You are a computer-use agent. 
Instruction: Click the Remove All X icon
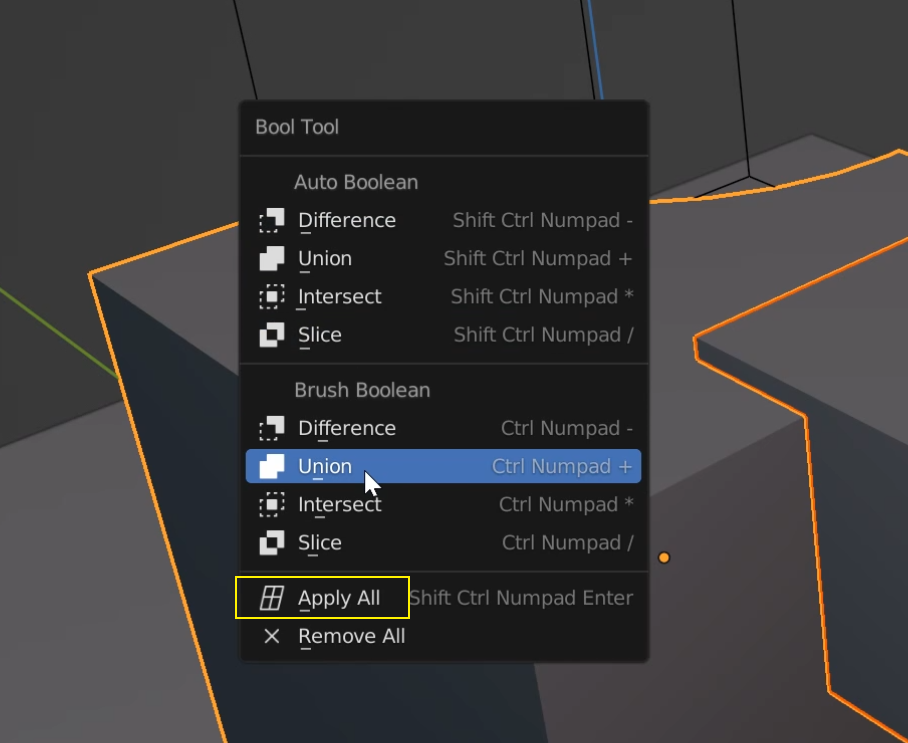tap(272, 636)
